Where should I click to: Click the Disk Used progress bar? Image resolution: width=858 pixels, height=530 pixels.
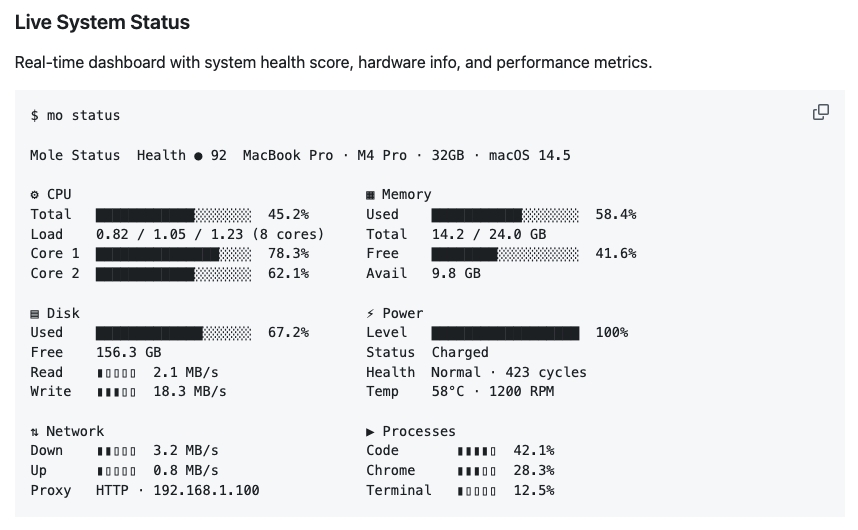(173, 332)
